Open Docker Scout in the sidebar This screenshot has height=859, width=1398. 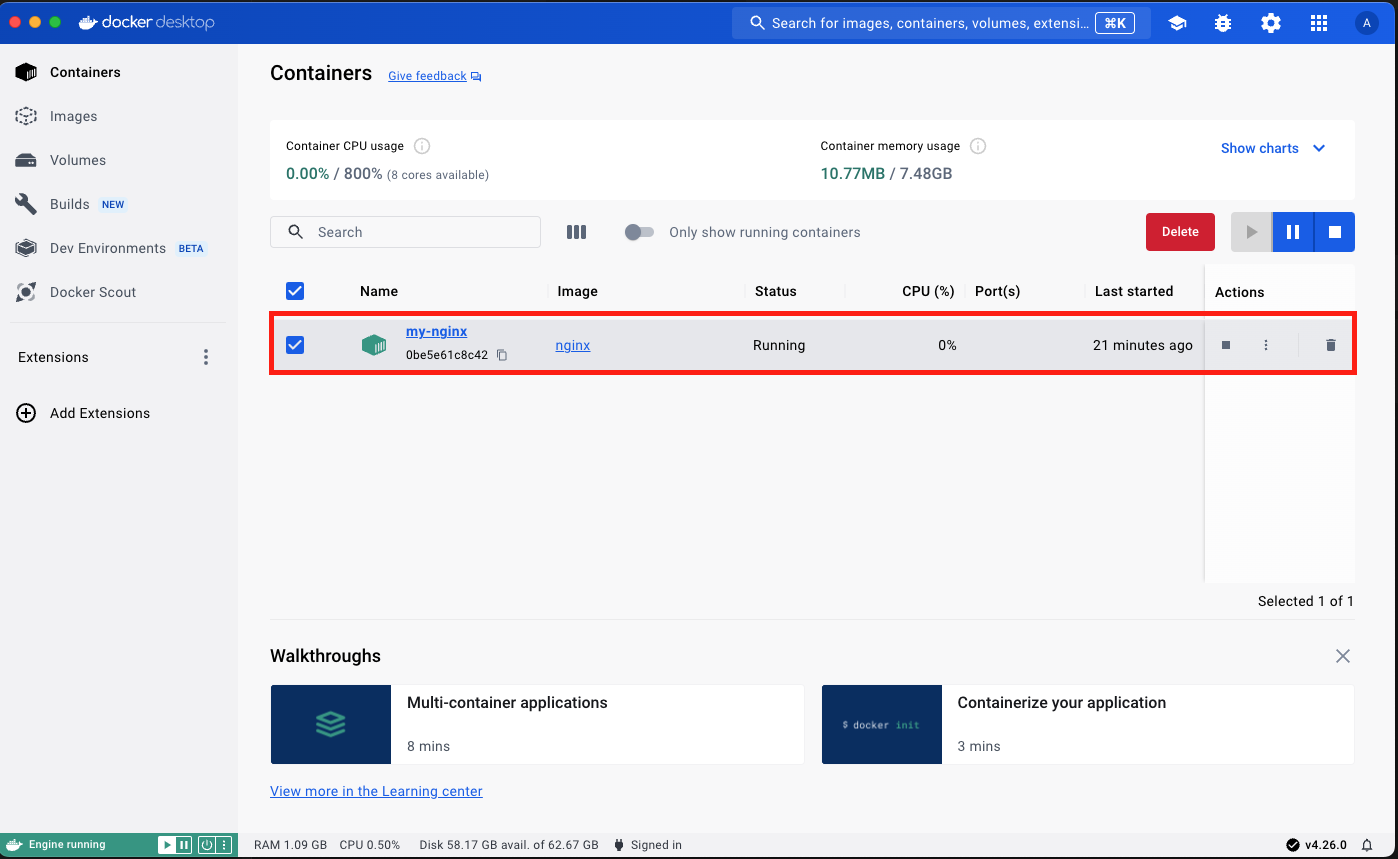[93, 292]
